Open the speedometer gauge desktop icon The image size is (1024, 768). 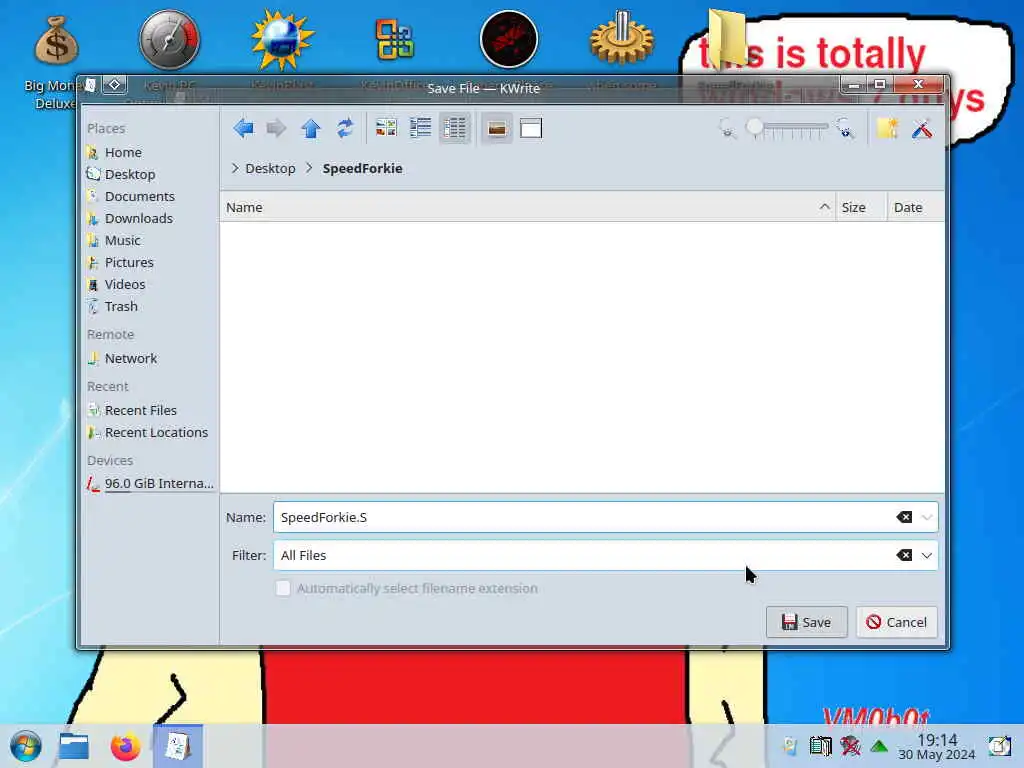pyautogui.click(x=169, y=40)
